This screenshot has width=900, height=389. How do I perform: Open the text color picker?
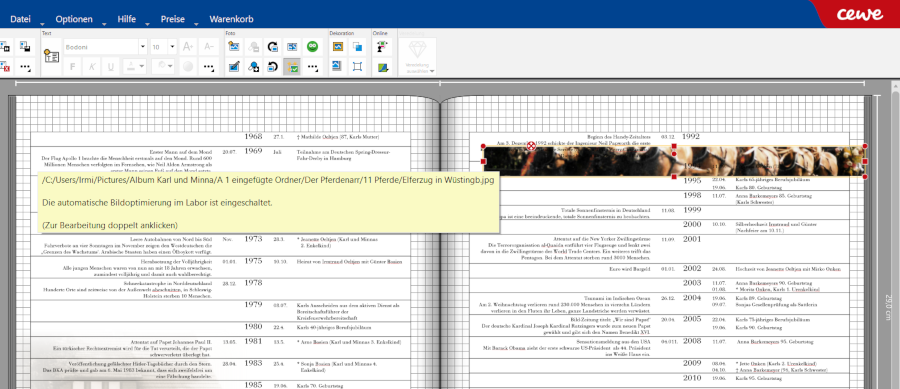click(135, 67)
